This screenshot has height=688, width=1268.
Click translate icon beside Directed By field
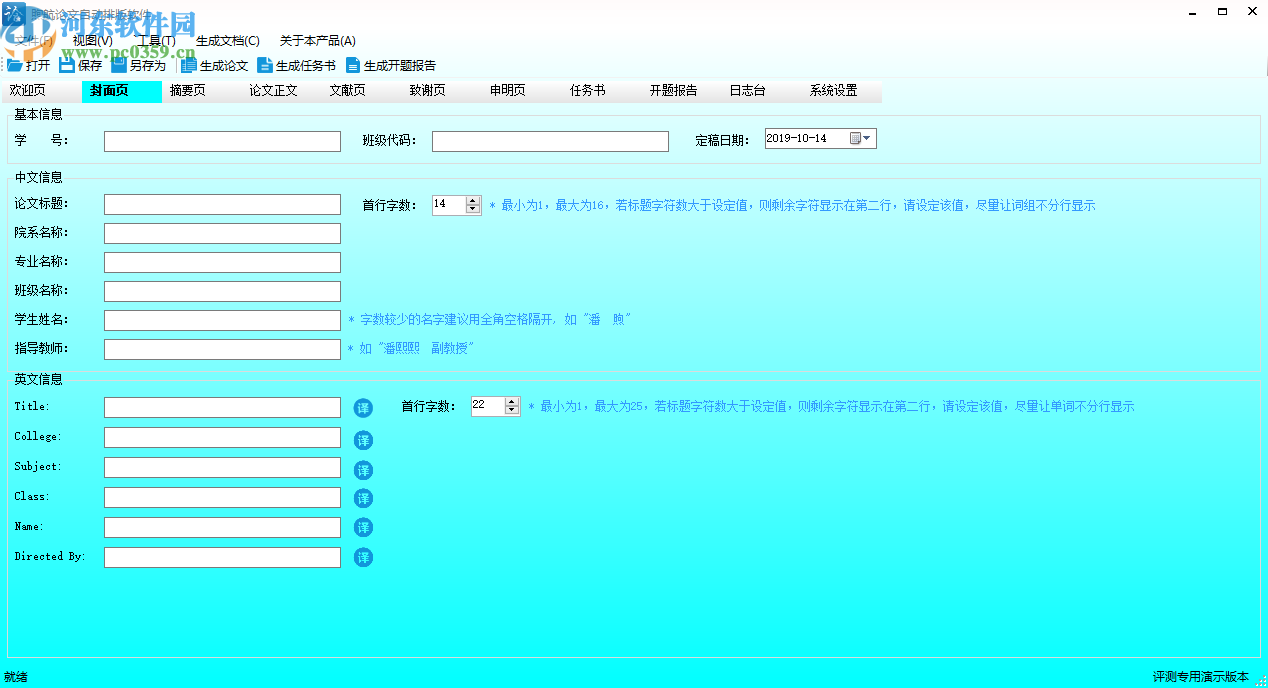click(363, 557)
